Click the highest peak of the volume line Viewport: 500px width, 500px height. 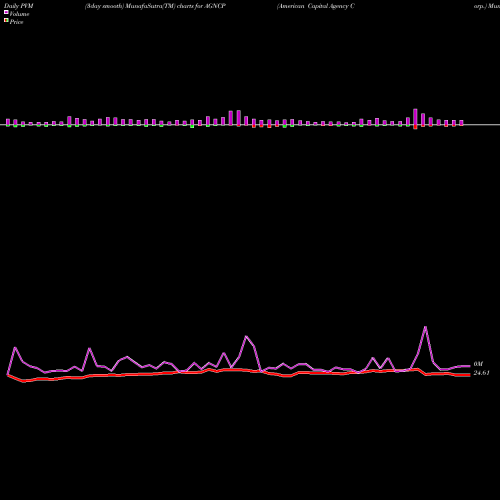tap(425, 327)
